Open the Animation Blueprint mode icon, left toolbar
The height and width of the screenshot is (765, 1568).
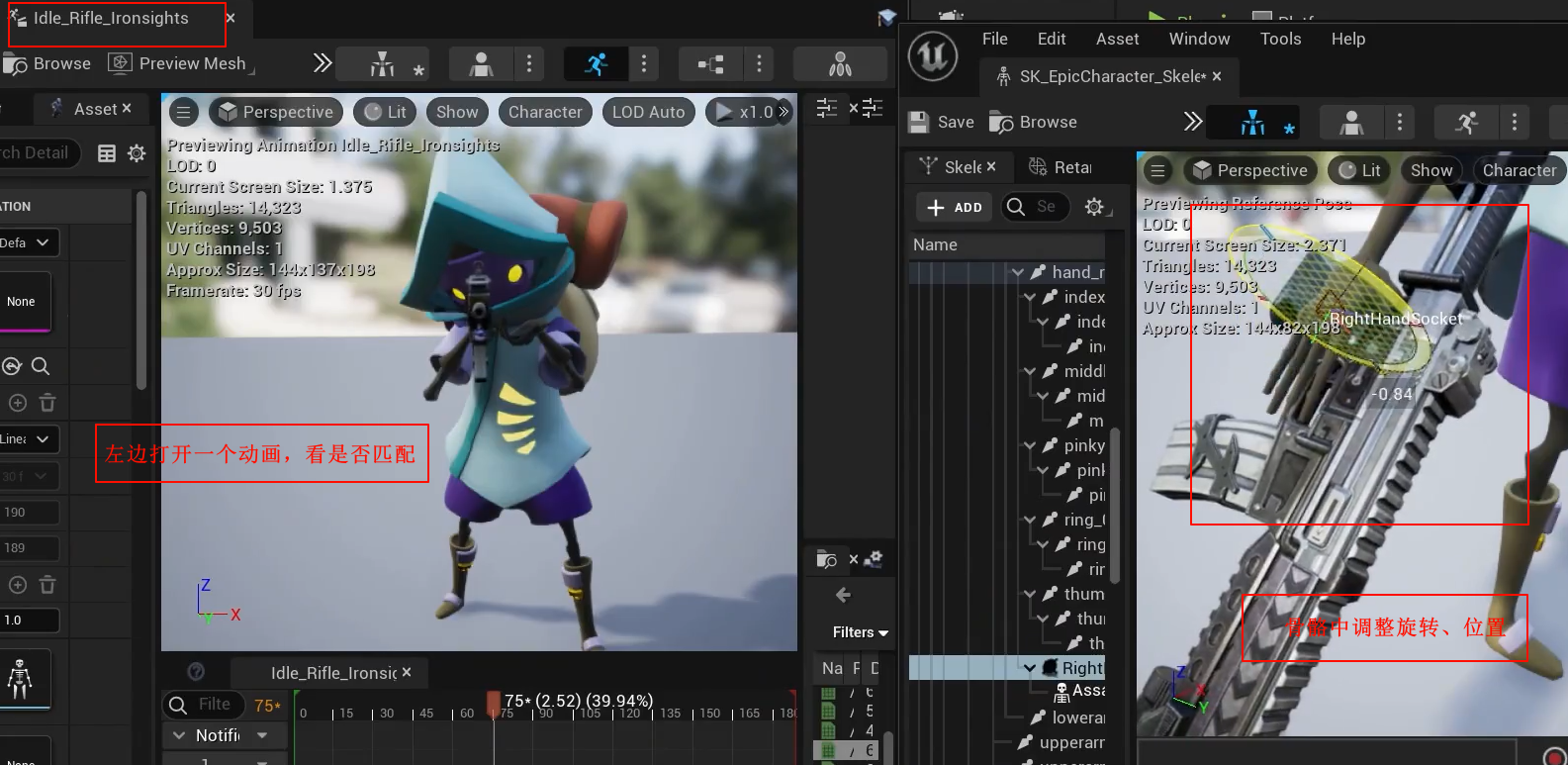tap(710, 64)
